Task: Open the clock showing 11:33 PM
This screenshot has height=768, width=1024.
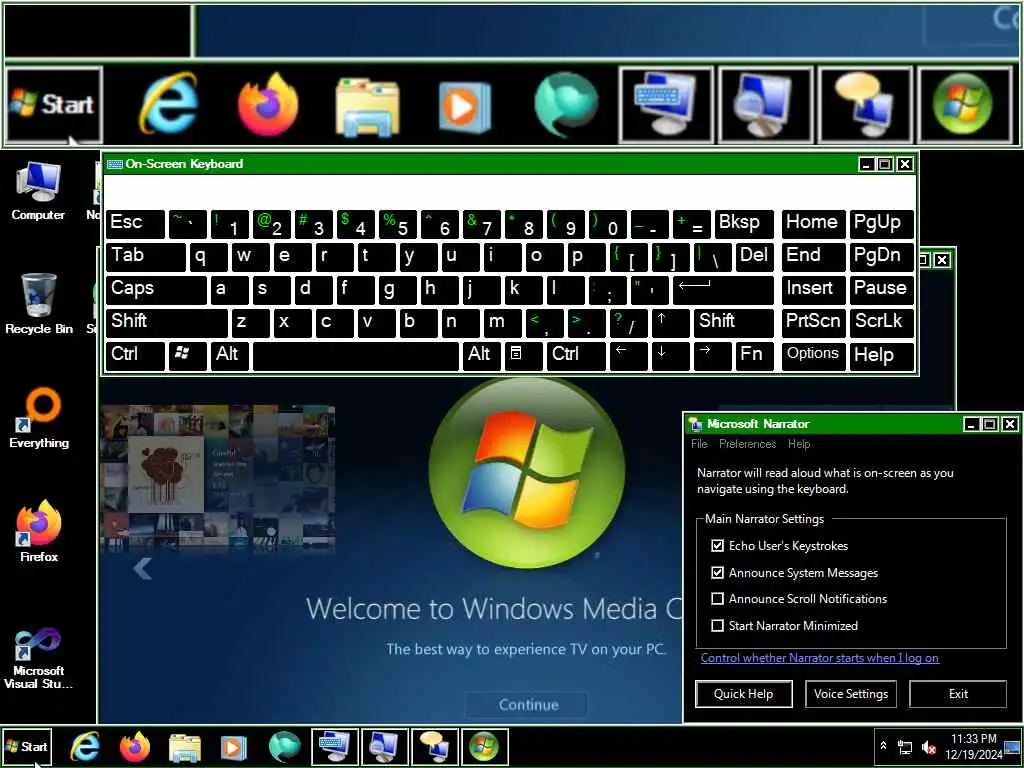Action: [973, 746]
